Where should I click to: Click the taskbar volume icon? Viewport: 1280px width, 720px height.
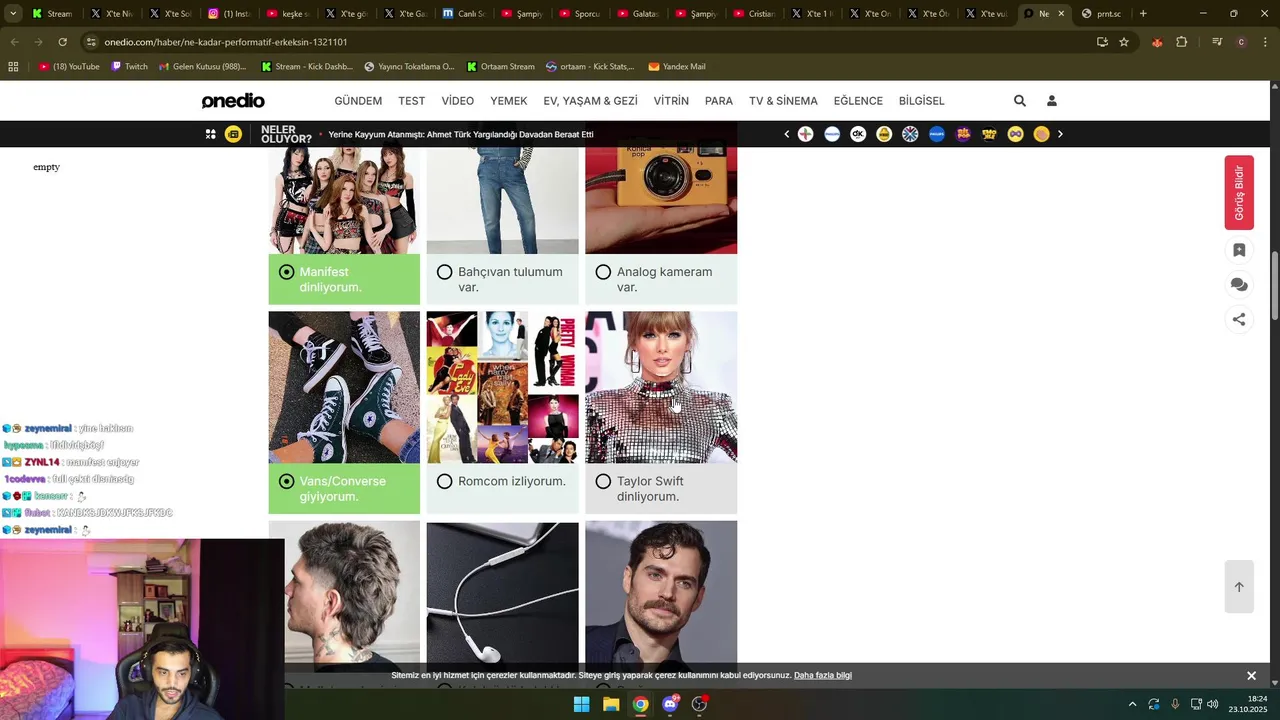[x=1213, y=704]
